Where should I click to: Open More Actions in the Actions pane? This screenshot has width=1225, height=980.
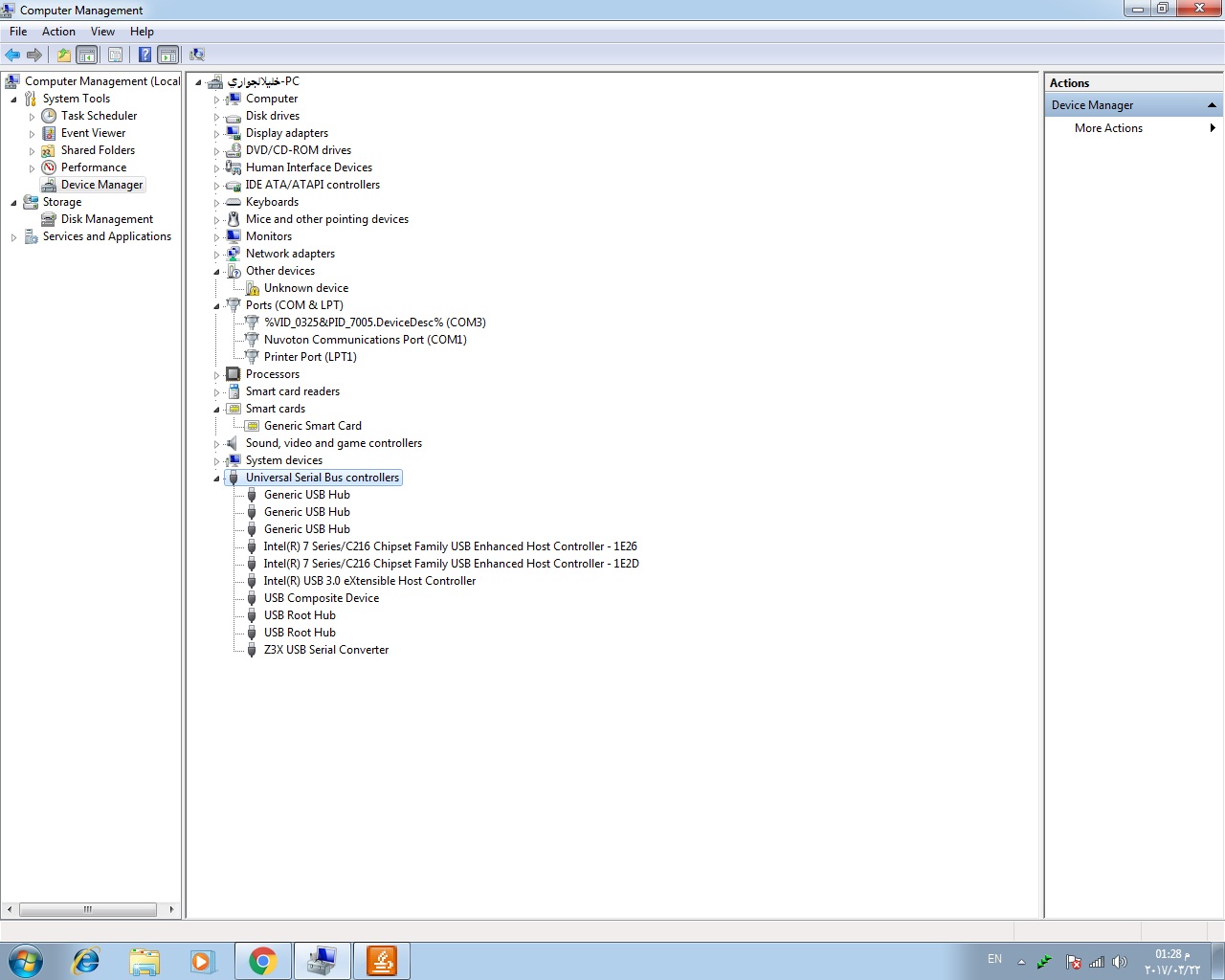(x=1133, y=128)
